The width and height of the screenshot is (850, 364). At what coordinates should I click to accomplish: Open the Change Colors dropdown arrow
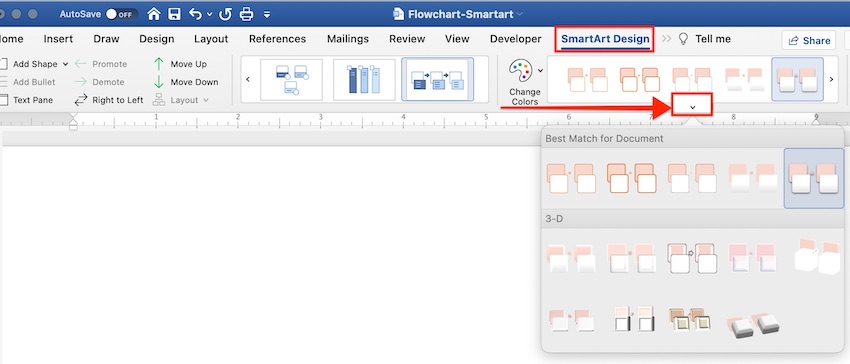click(x=540, y=71)
